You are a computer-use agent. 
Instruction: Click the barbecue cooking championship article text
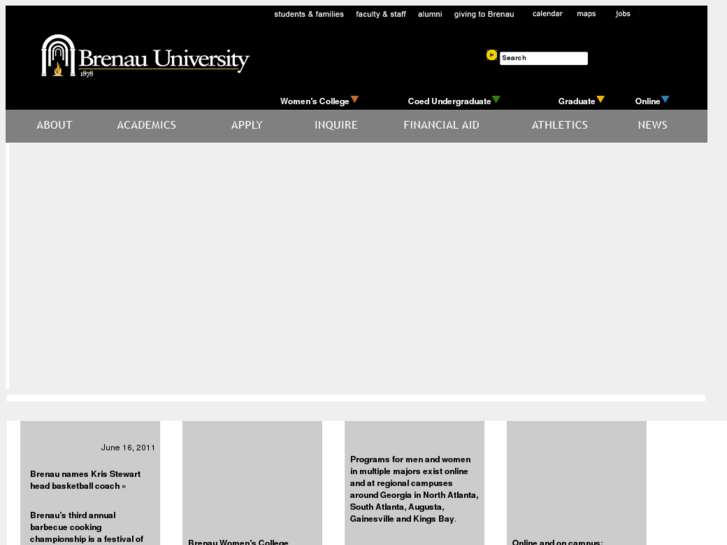pos(87,527)
